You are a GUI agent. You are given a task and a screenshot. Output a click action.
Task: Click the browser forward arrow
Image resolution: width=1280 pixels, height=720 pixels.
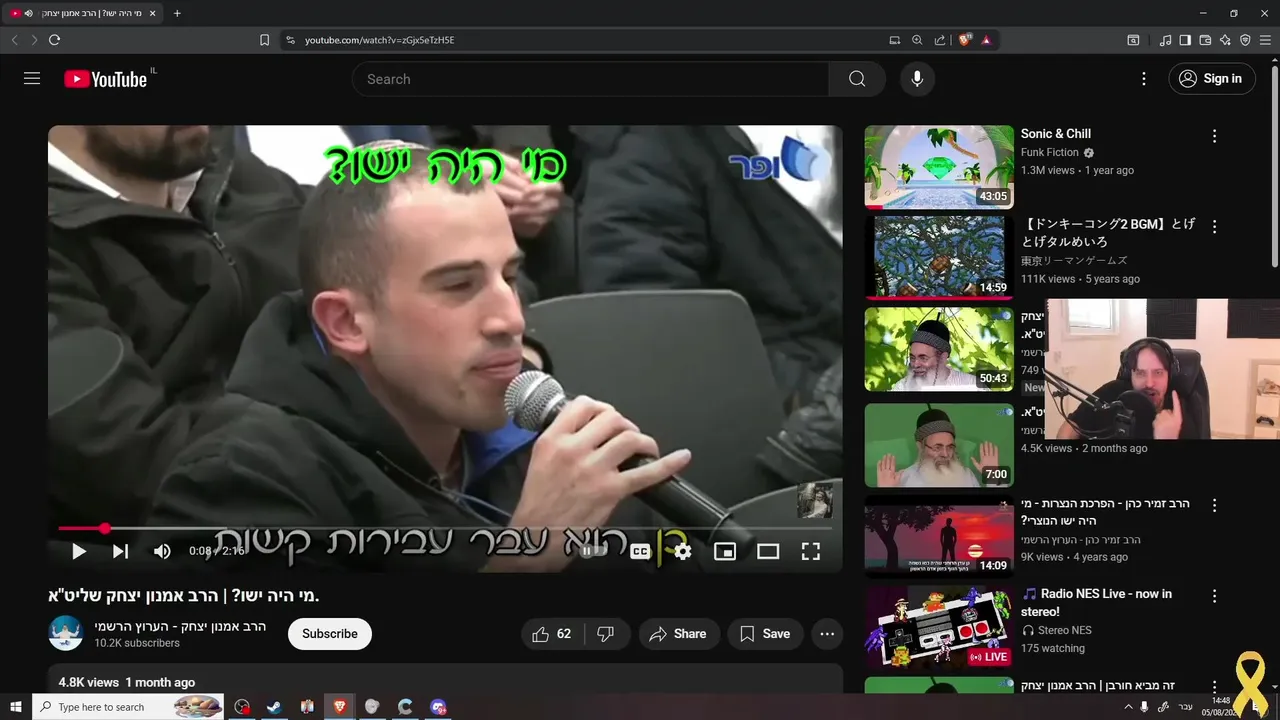tap(34, 40)
